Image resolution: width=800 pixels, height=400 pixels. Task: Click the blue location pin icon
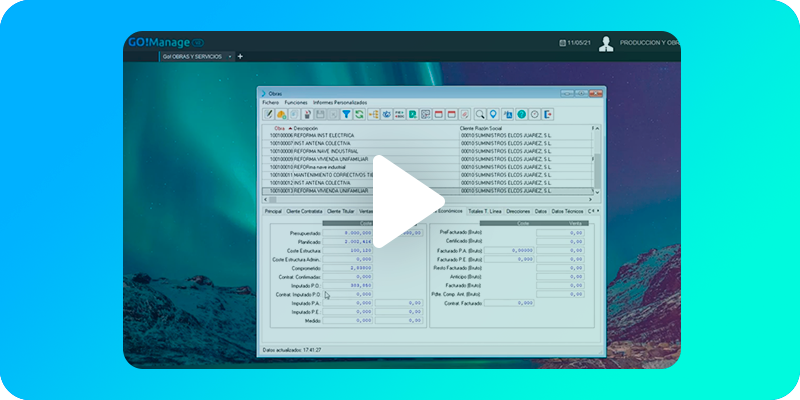coord(493,114)
